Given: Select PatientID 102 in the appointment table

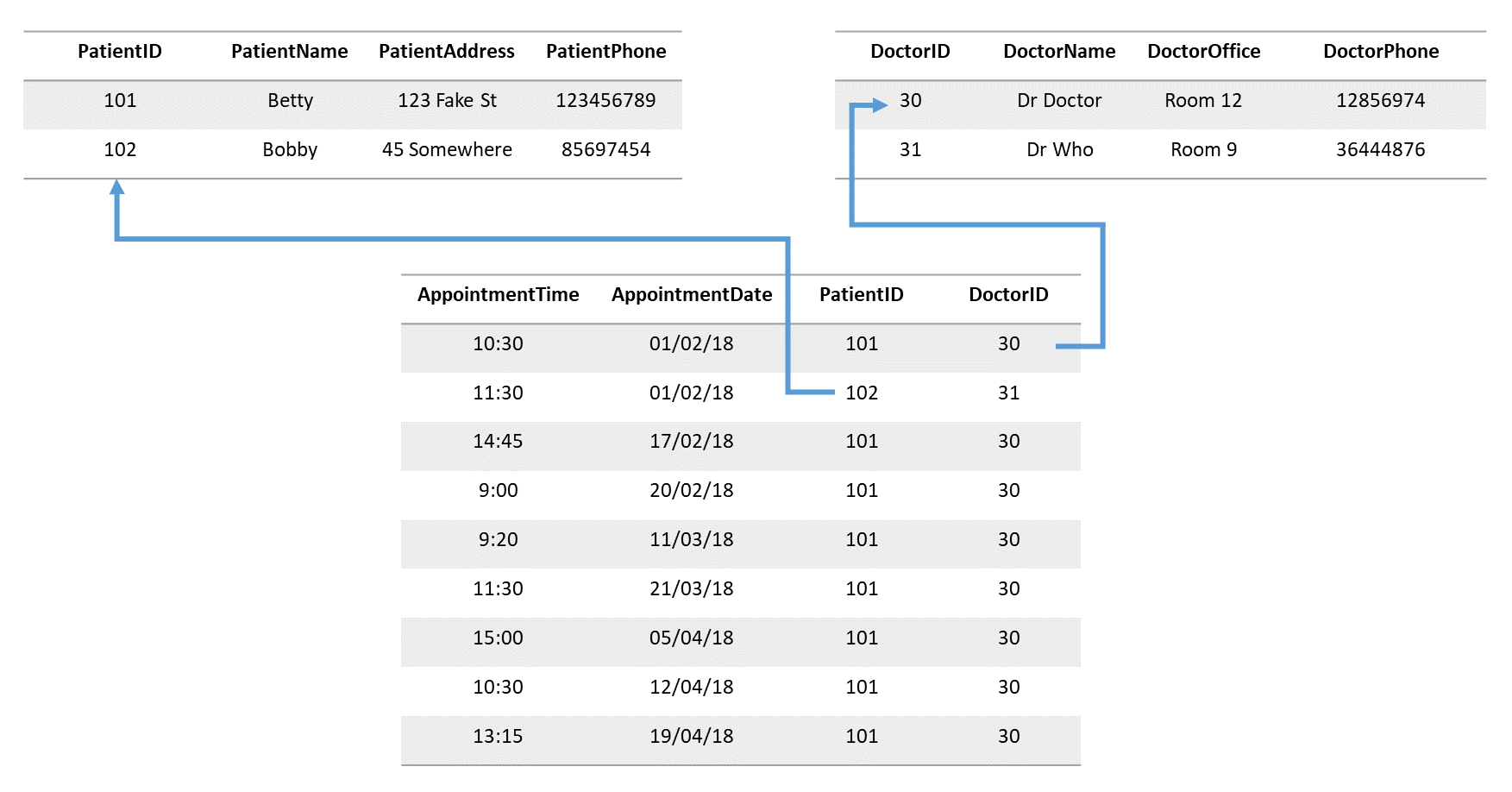Looking at the screenshot, I should [x=862, y=393].
